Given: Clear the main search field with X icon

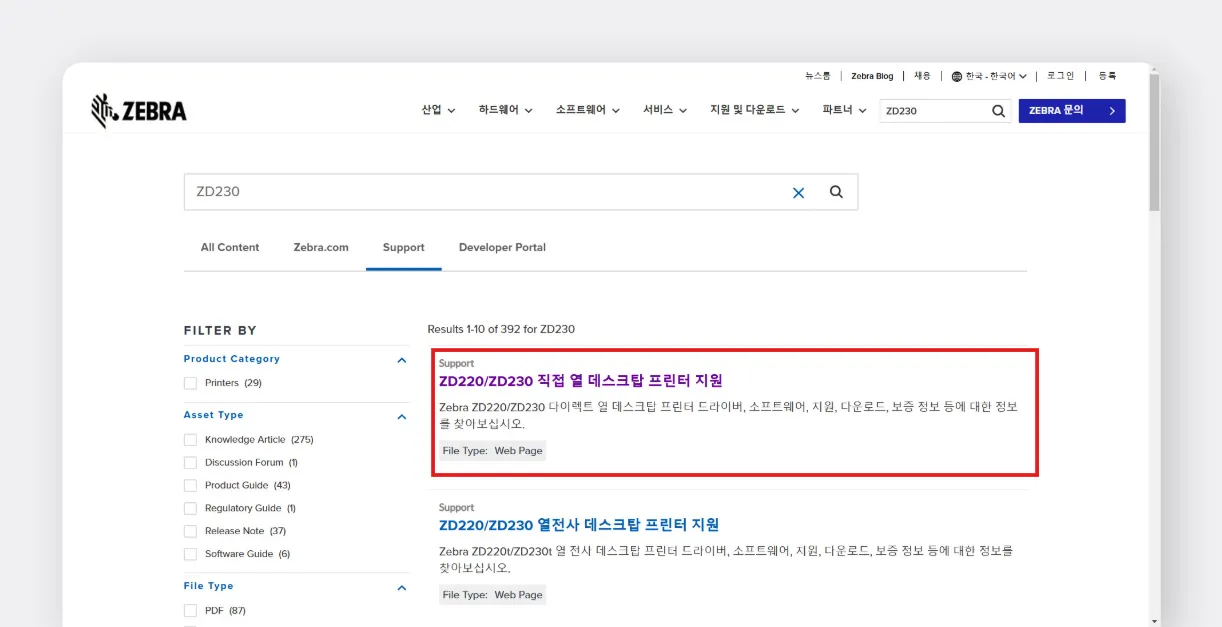Looking at the screenshot, I should (798, 193).
